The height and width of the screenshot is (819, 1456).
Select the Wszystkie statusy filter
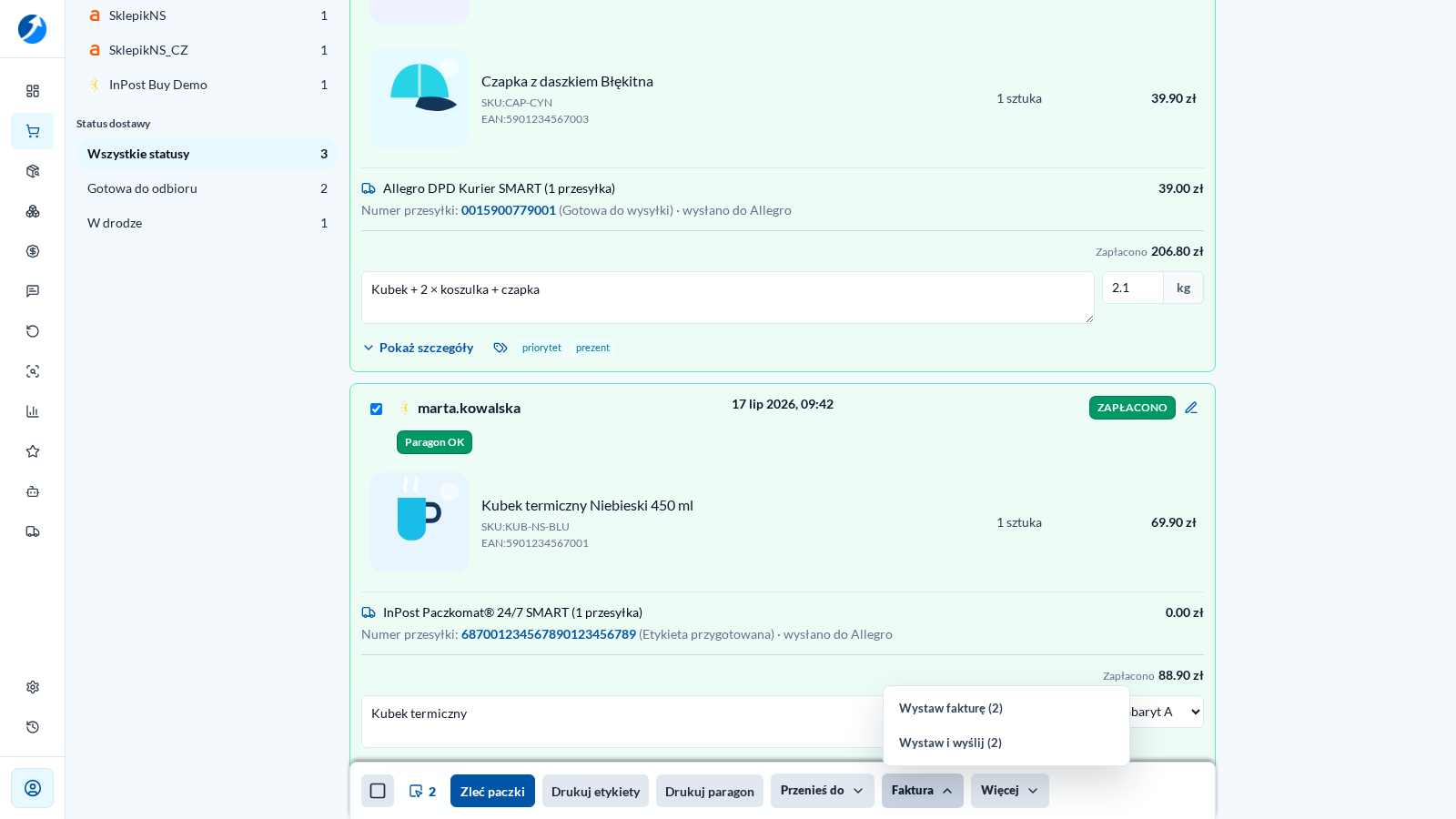(207, 154)
